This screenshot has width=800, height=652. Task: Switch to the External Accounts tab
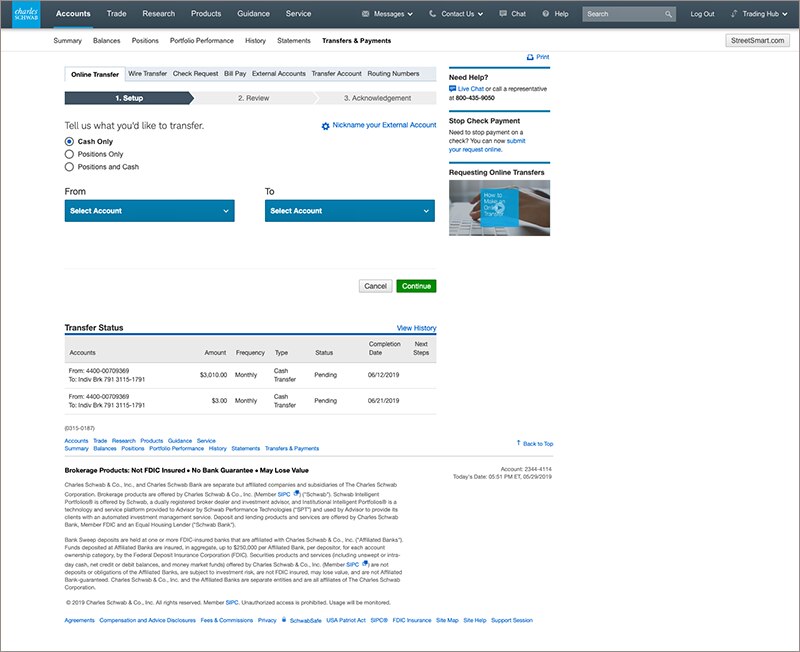[279, 73]
